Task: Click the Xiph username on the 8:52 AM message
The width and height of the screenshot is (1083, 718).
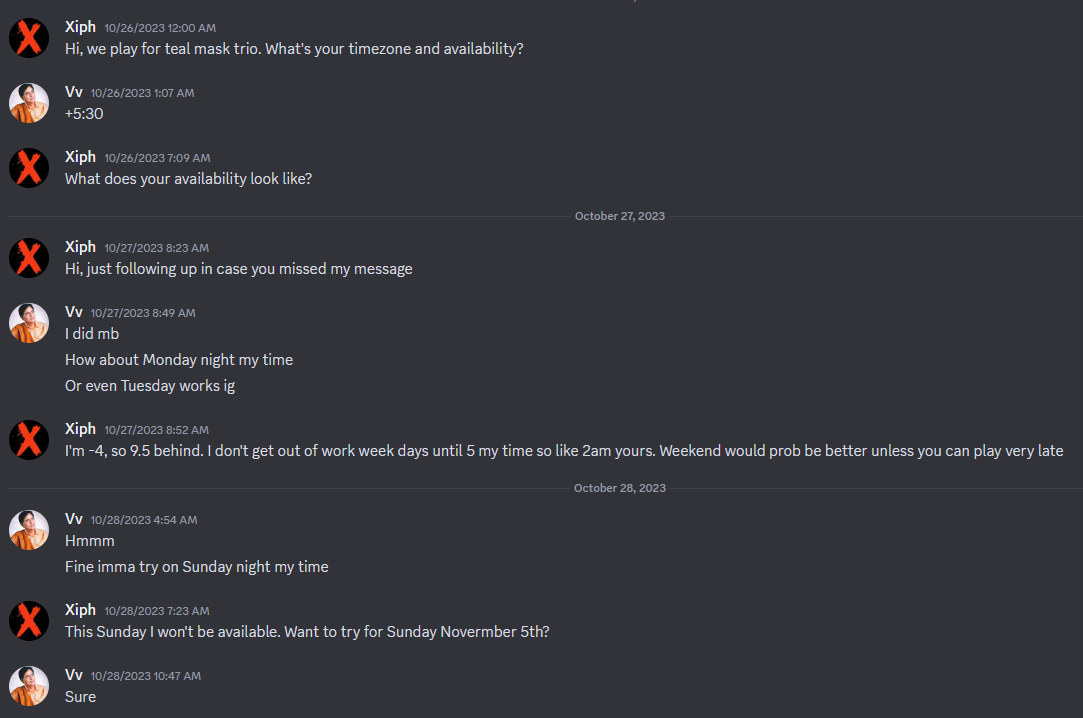Action: [80, 428]
